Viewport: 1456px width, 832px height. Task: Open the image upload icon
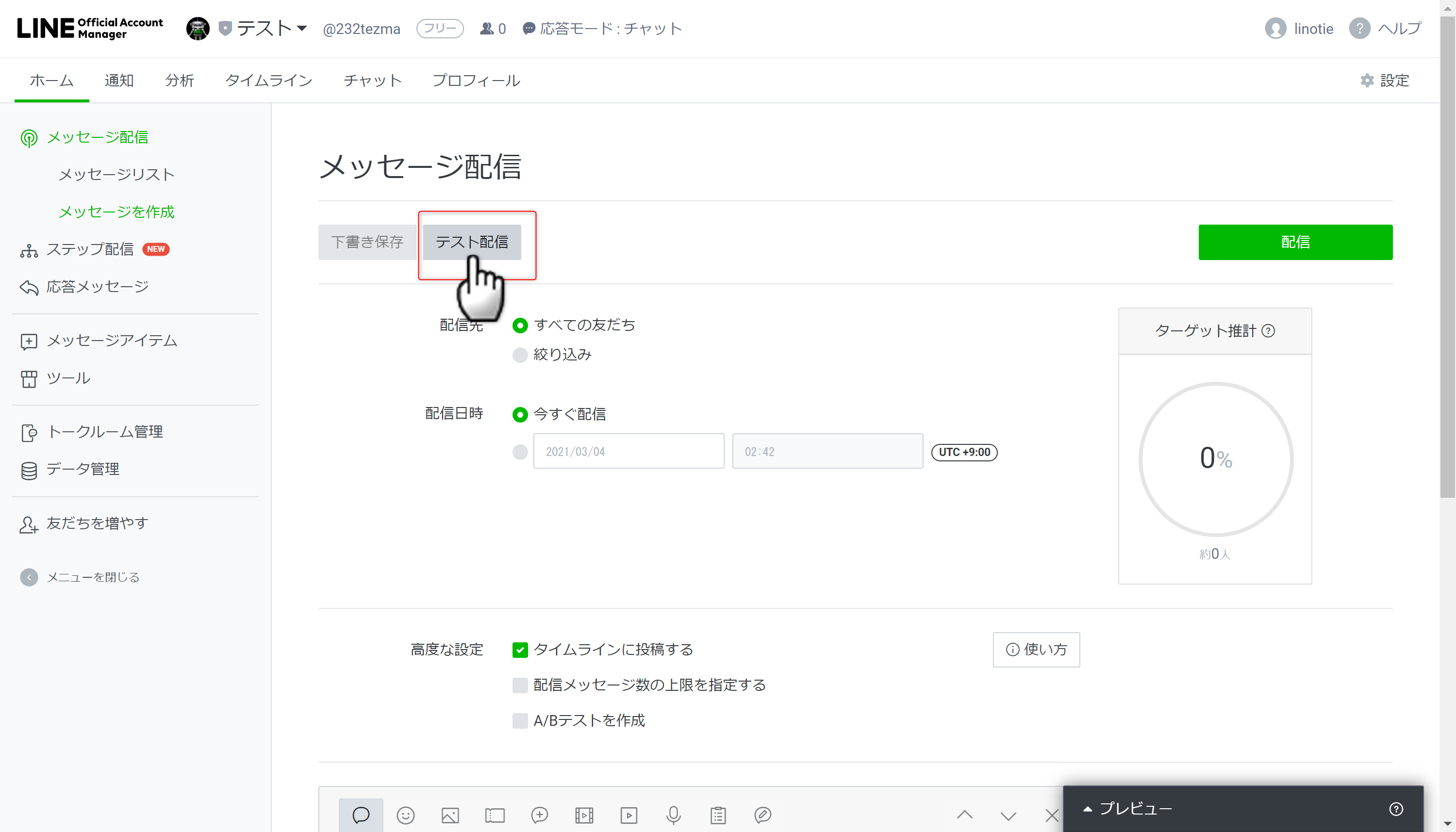coord(450,816)
